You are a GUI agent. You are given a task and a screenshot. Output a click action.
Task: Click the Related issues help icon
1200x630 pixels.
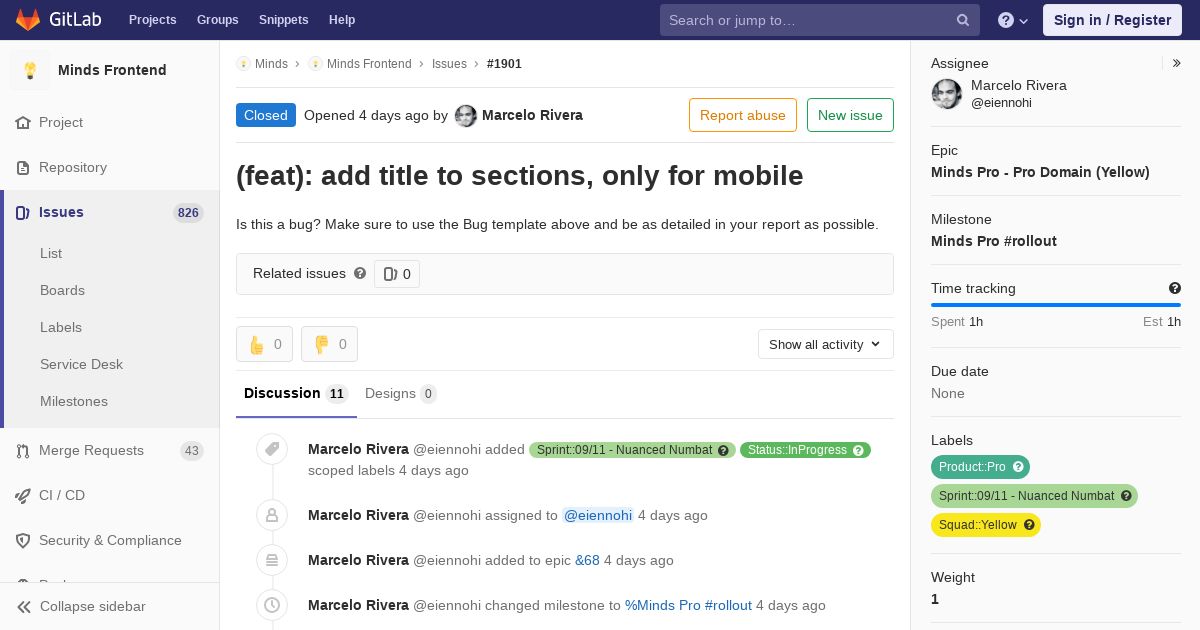360,273
